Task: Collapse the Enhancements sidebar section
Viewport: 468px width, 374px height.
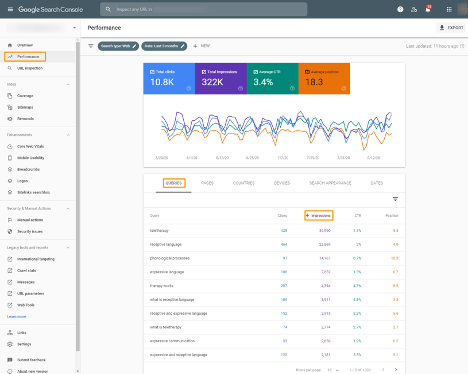Action: 68,135
